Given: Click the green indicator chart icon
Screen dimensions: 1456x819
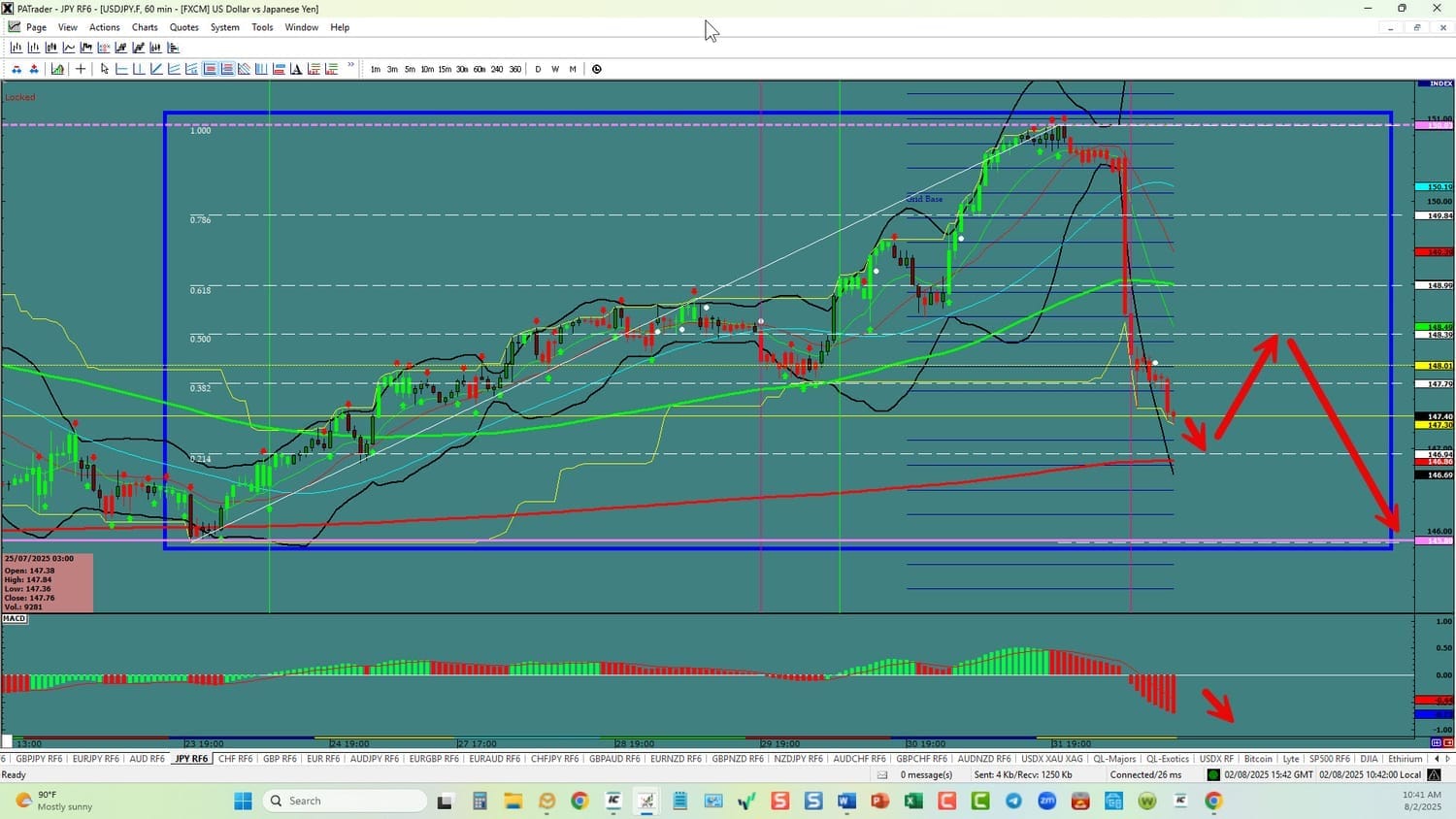Looking at the screenshot, I should (x=58, y=69).
